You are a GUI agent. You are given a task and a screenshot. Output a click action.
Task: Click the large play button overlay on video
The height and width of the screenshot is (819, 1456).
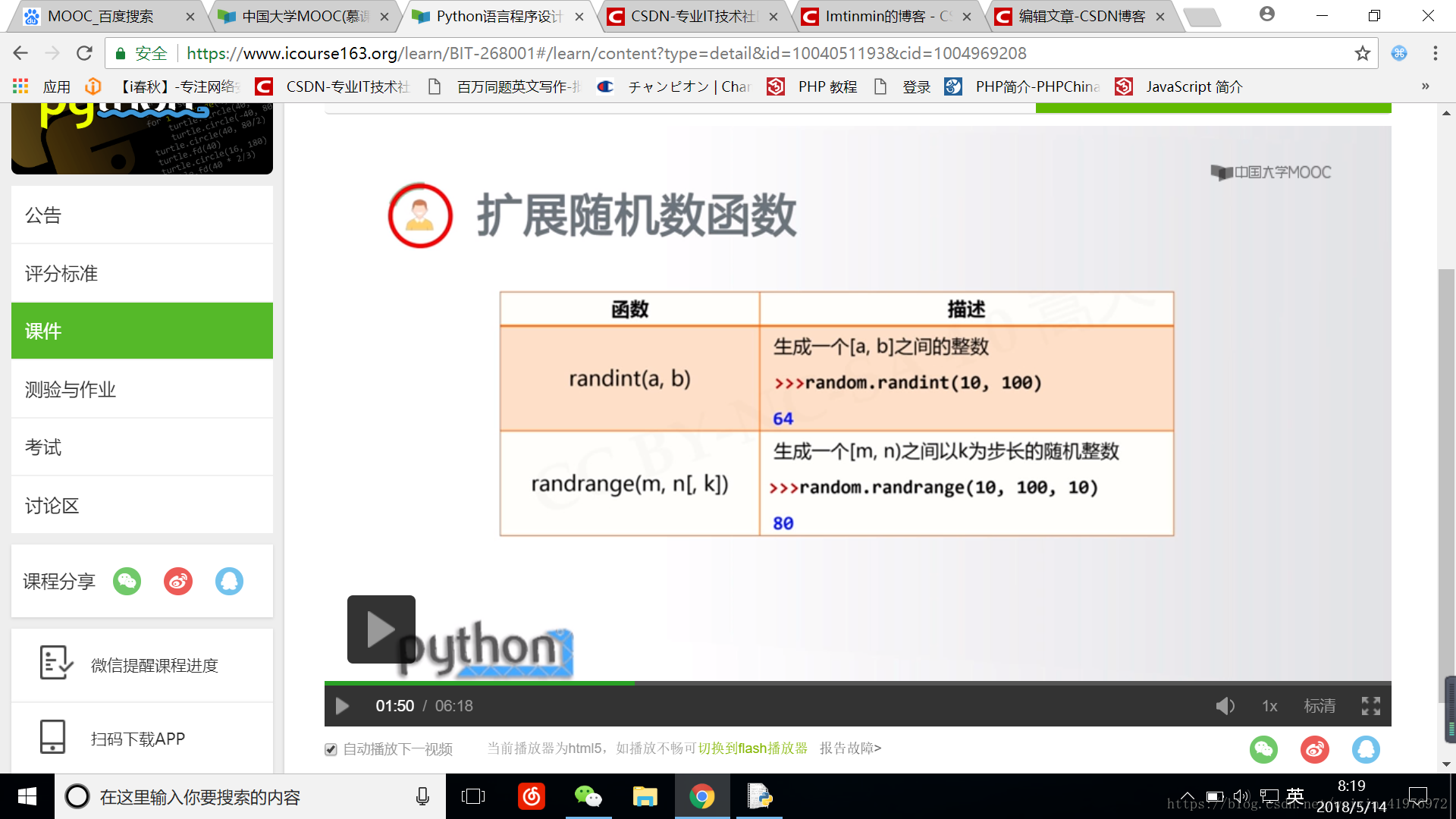(x=381, y=629)
